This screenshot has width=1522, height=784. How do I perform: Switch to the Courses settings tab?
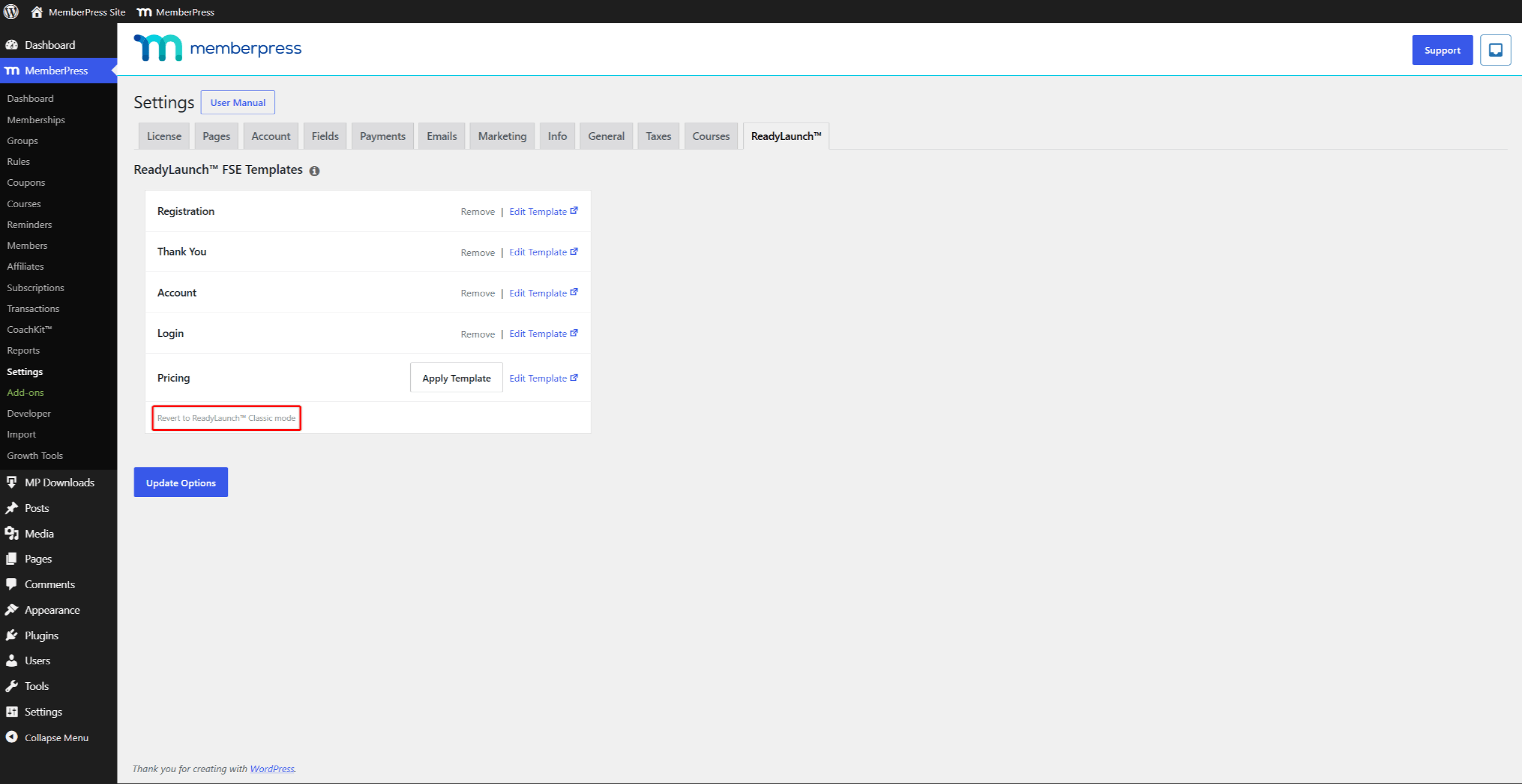711,136
